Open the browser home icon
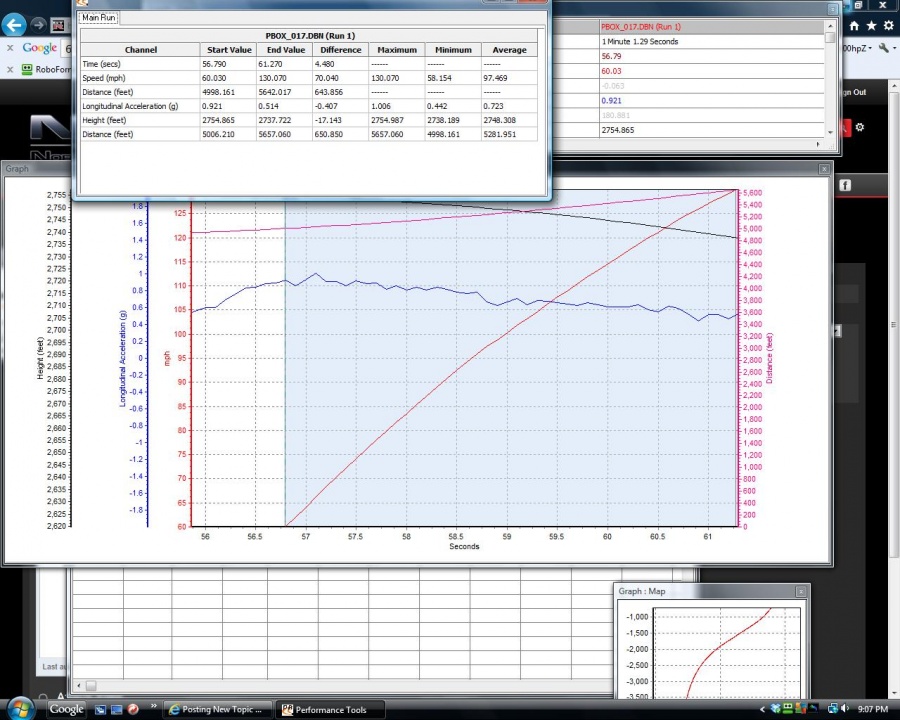Viewport: 900px width, 720px height. [x=854, y=25]
